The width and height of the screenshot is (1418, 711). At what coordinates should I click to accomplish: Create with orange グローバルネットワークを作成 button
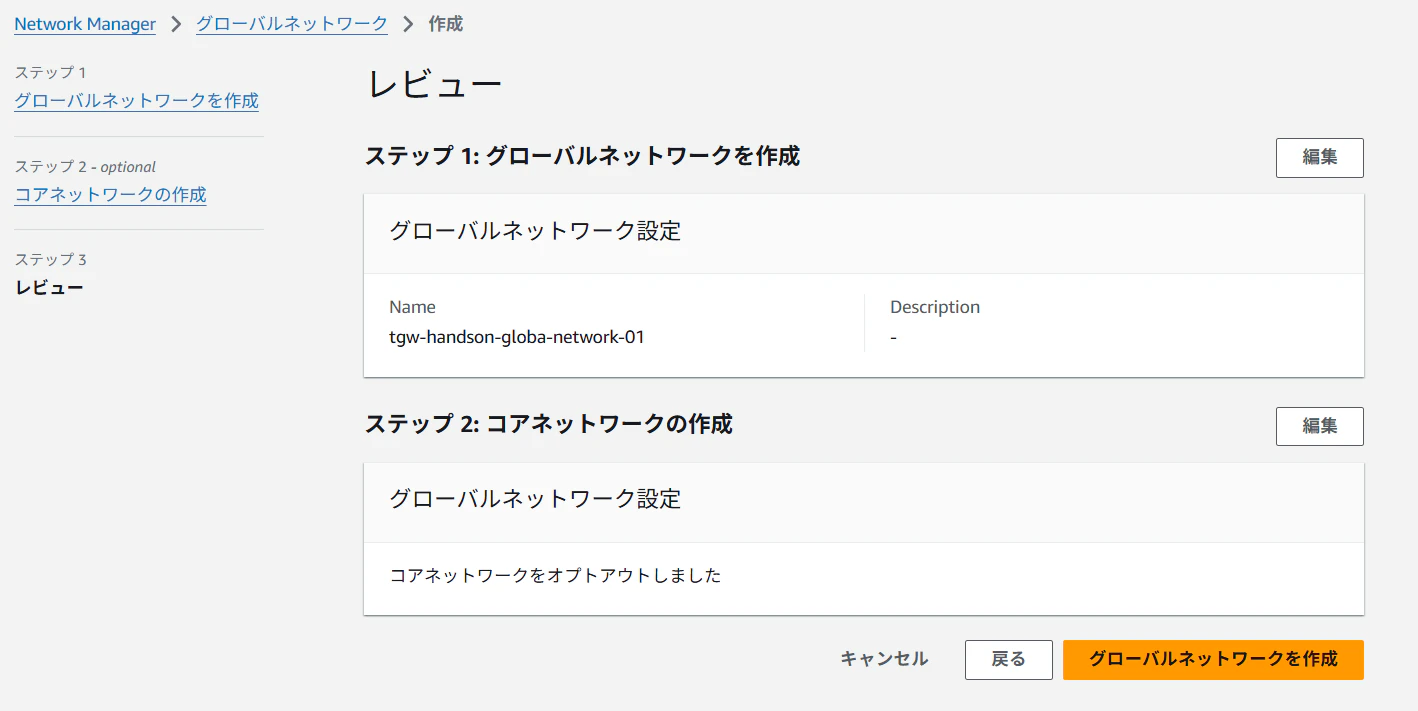coord(1213,660)
